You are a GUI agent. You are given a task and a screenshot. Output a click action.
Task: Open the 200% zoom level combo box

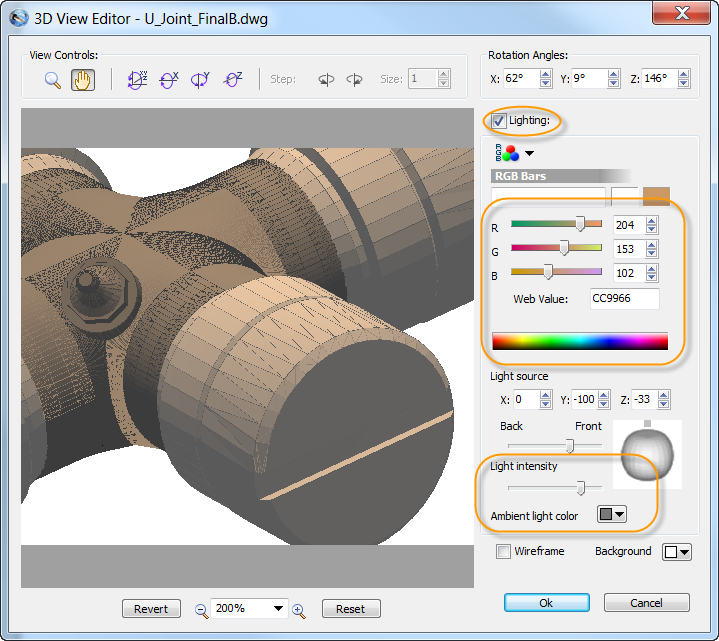pyautogui.click(x=249, y=608)
